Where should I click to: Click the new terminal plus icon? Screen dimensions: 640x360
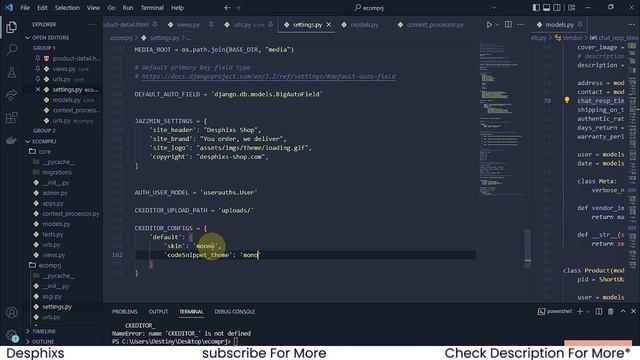(580, 311)
